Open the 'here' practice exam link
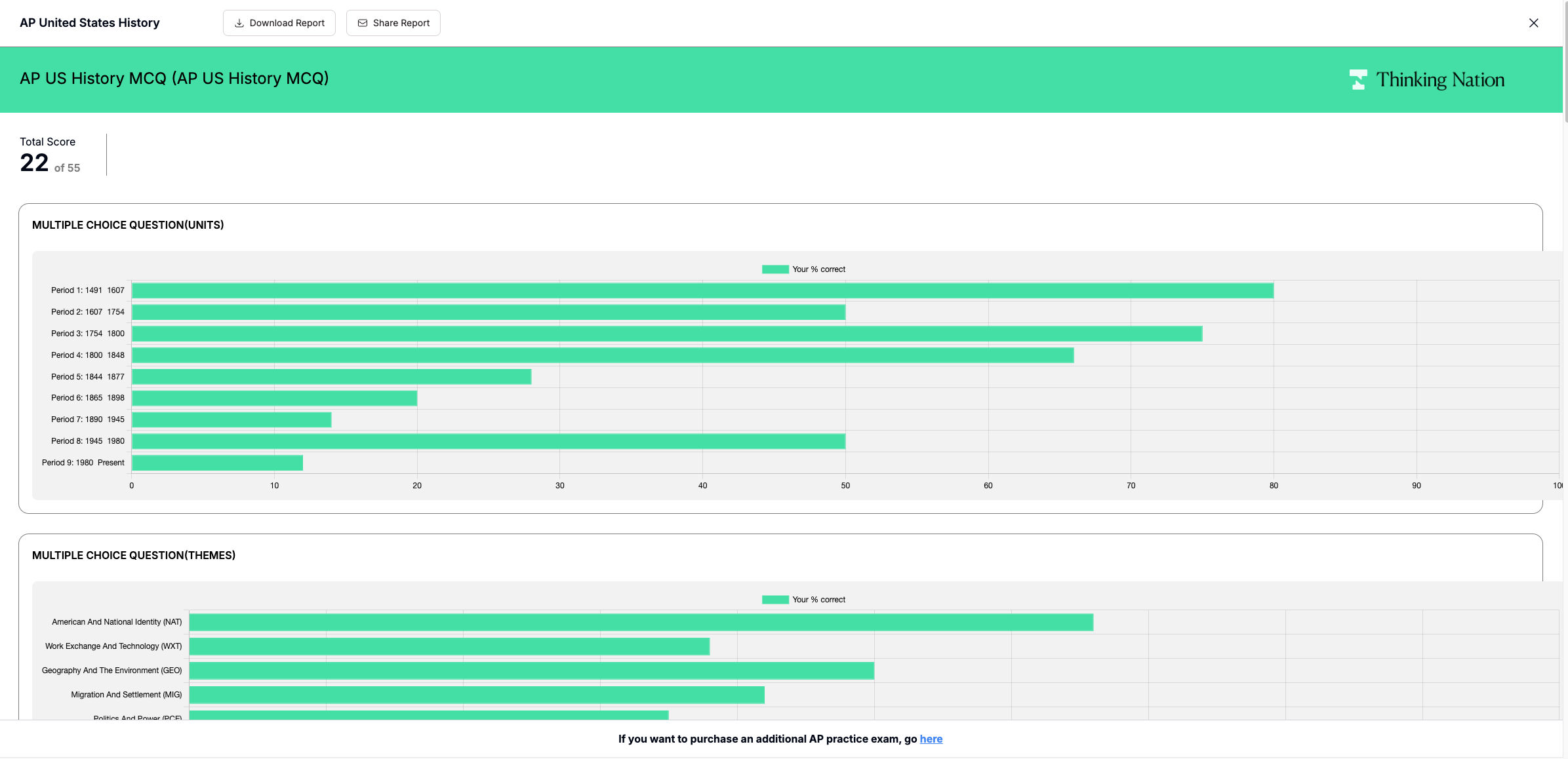1568x759 pixels. click(x=931, y=739)
